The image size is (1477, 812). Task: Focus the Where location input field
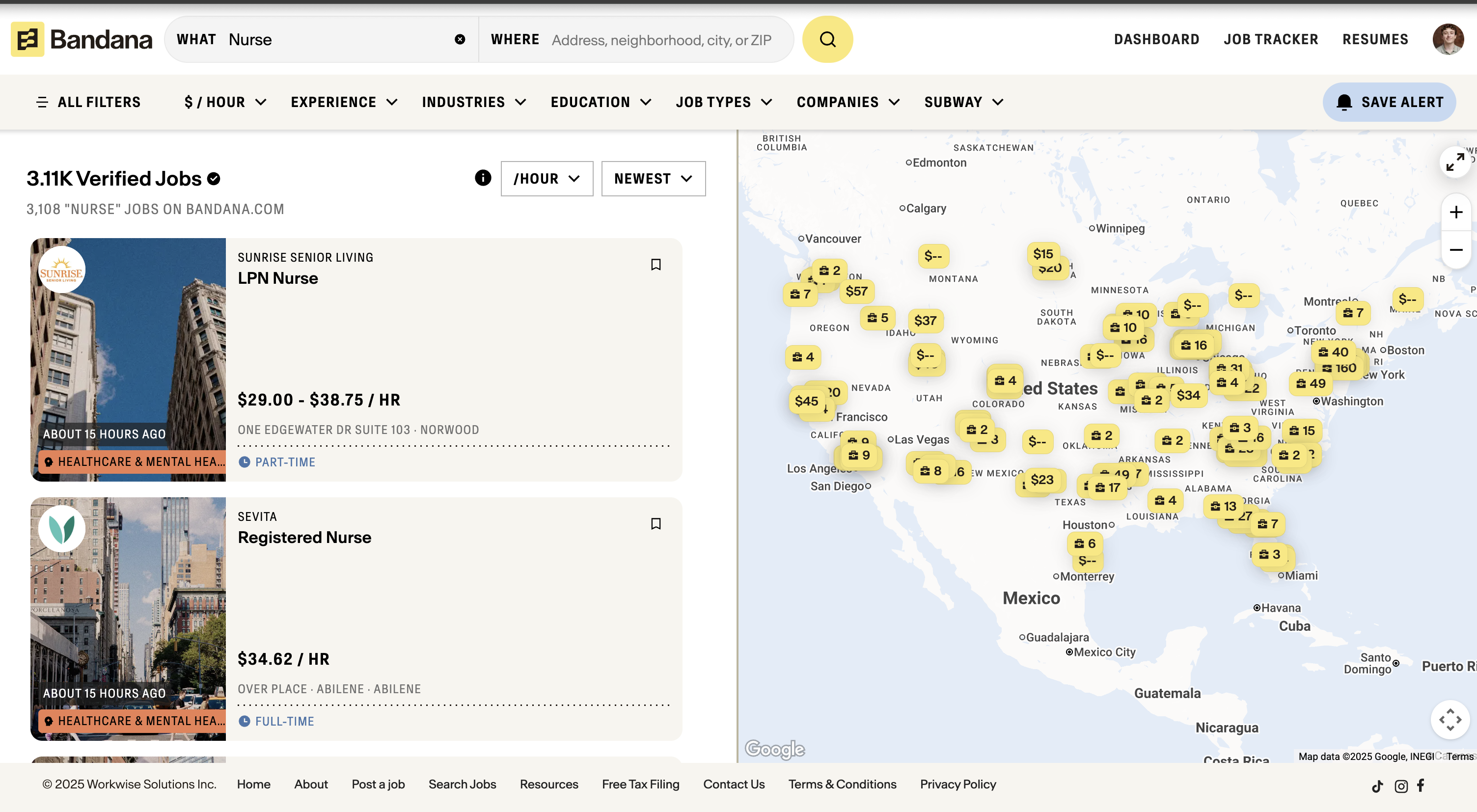tap(661, 40)
